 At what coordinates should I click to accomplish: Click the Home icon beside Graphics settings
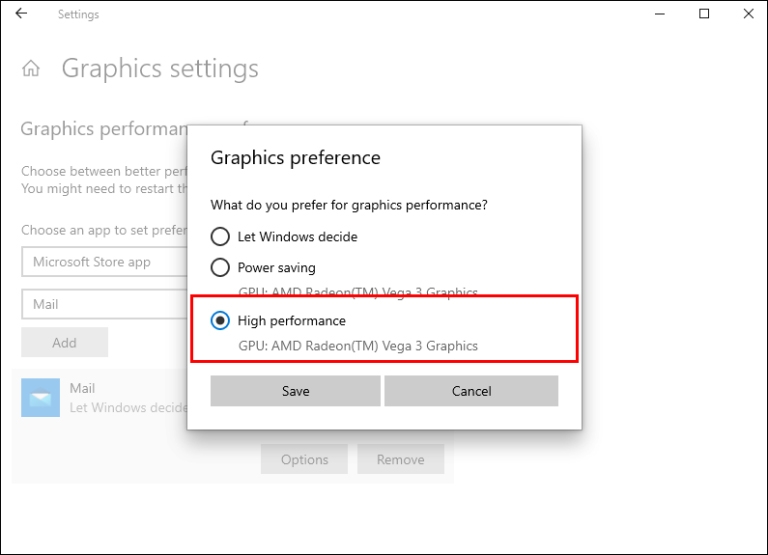click(x=32, y=69)
